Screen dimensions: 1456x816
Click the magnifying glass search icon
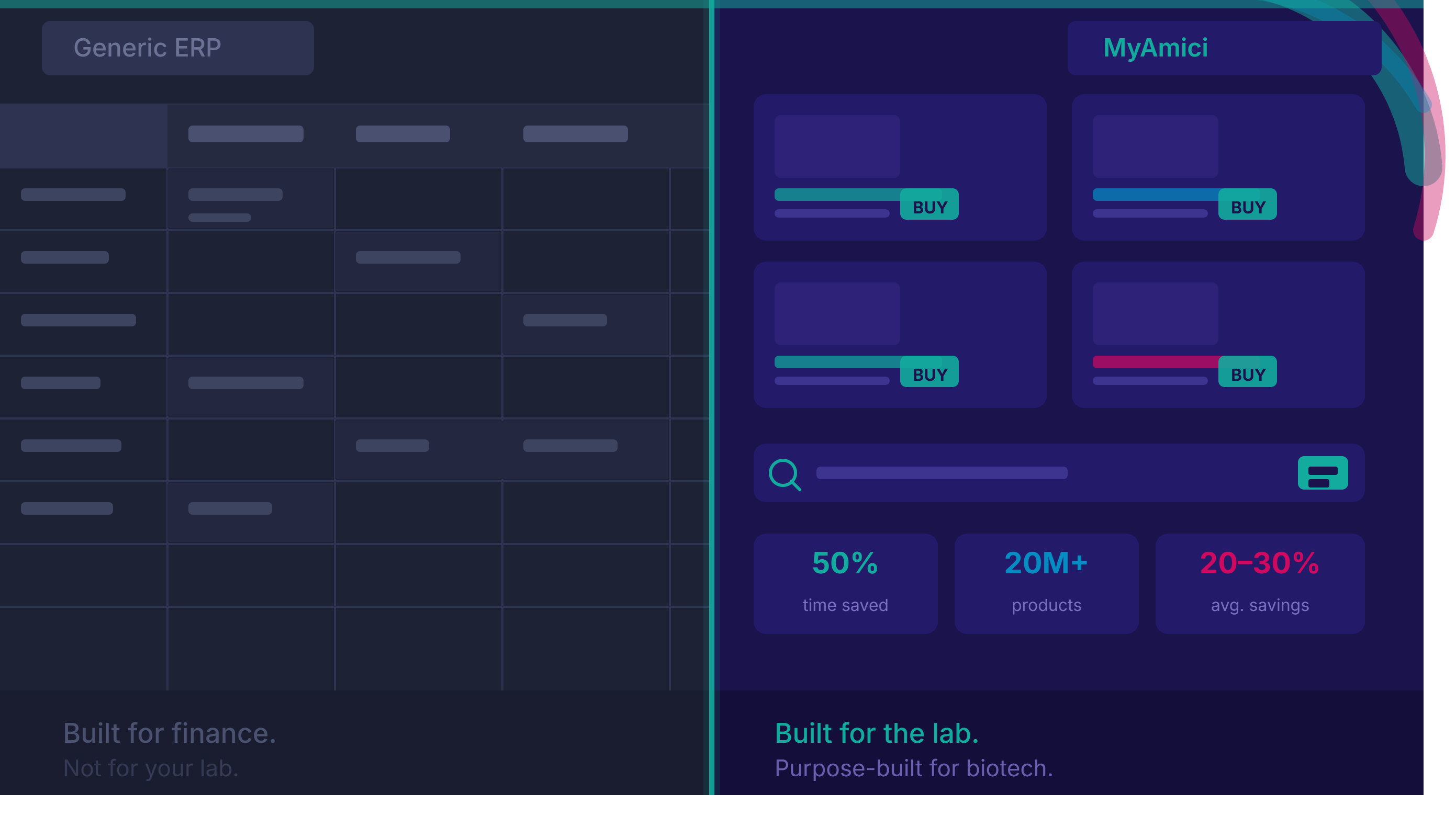(x=785, y=474)
